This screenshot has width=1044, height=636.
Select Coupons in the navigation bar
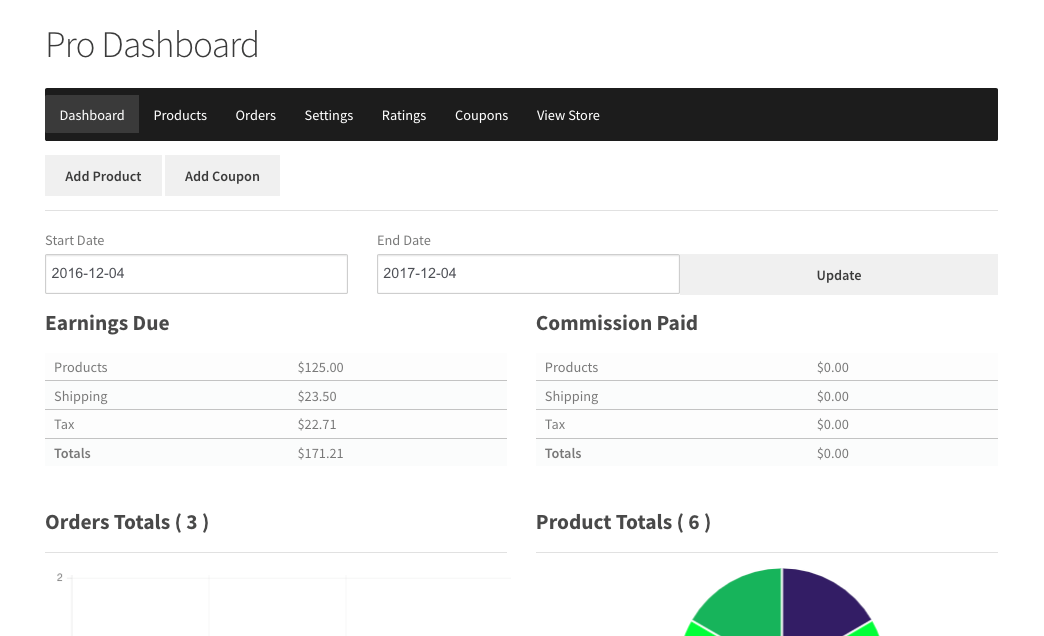click(481, 115)
